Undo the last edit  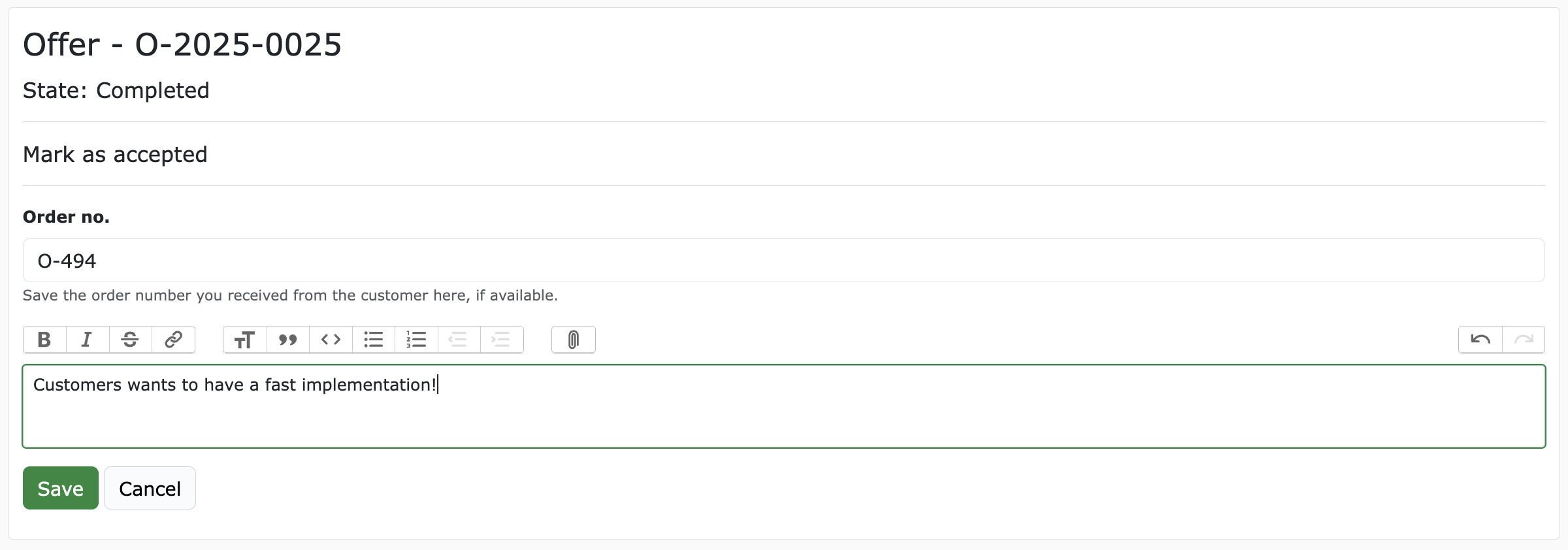[x=1480, y=340]
